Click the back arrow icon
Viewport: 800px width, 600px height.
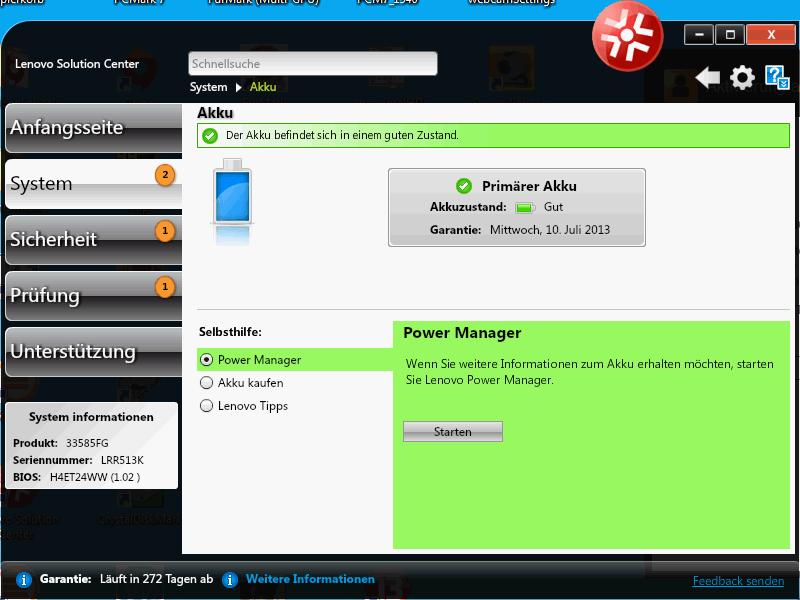click(708, 78)
